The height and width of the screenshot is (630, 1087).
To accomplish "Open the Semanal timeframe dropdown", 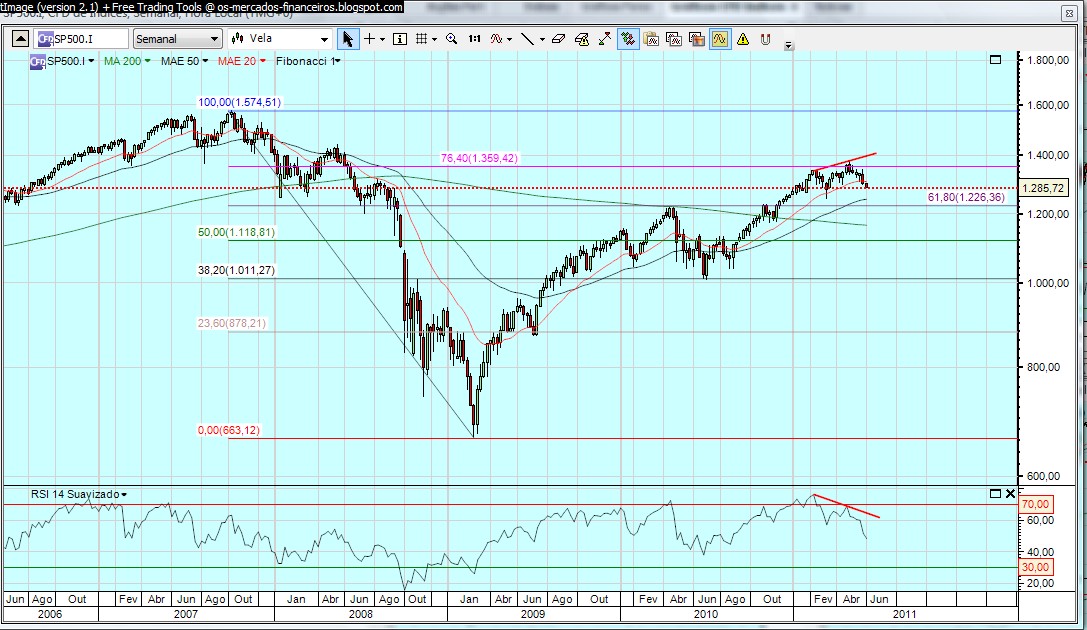I will click(177, 39).
